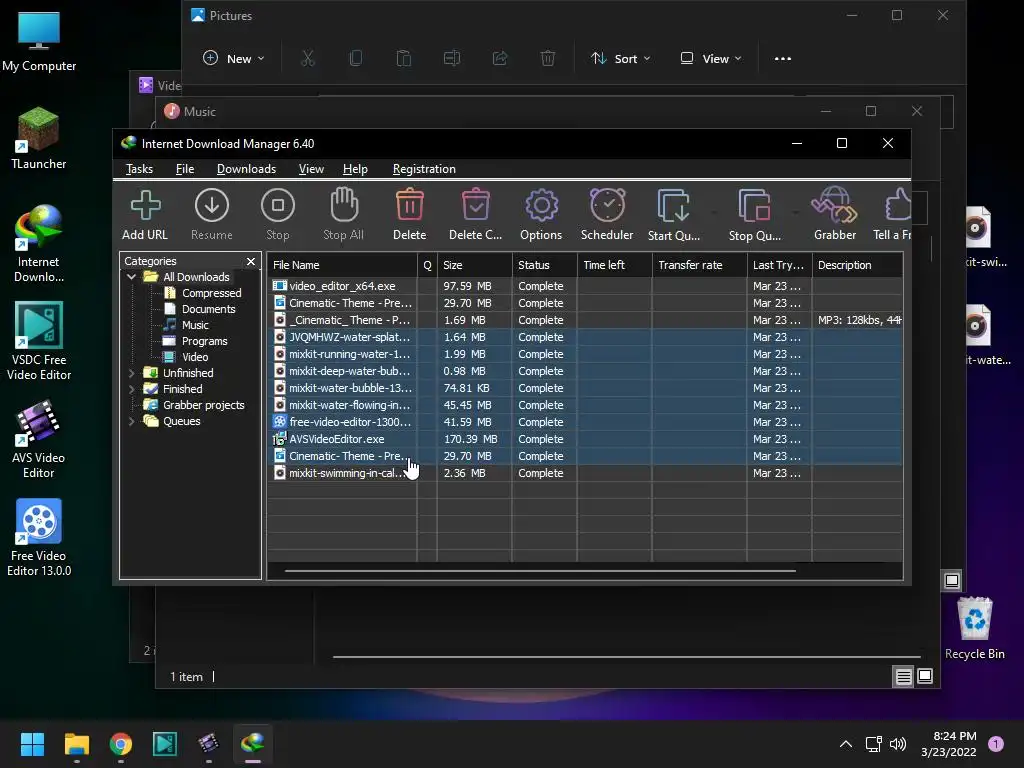This screenshot has height=768, width=1024.
Task: Open the Registration menu
Action: point(424,169)
